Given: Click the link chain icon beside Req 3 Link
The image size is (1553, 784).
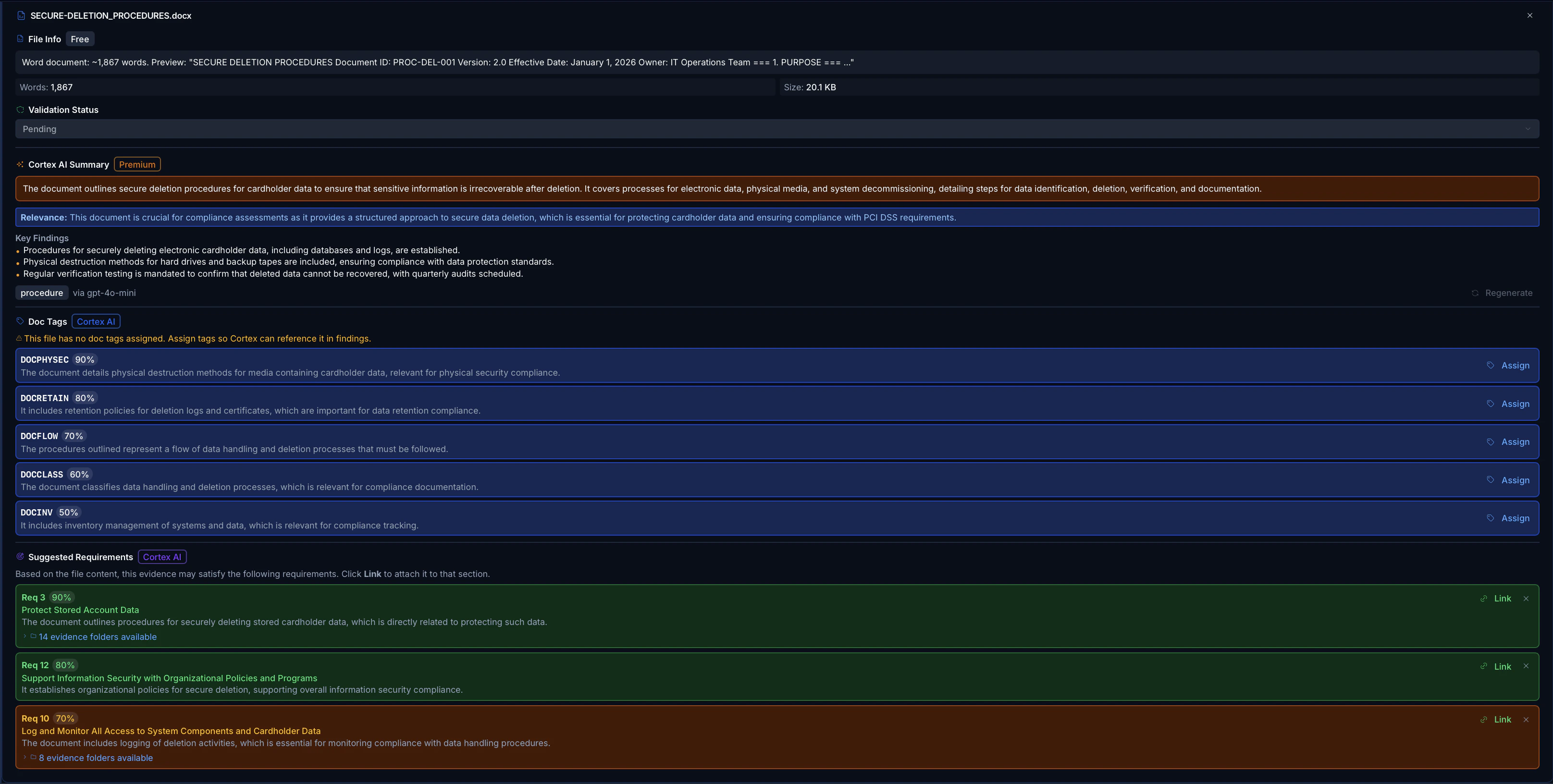Looking at the screenshot, I should [1484, 599].
